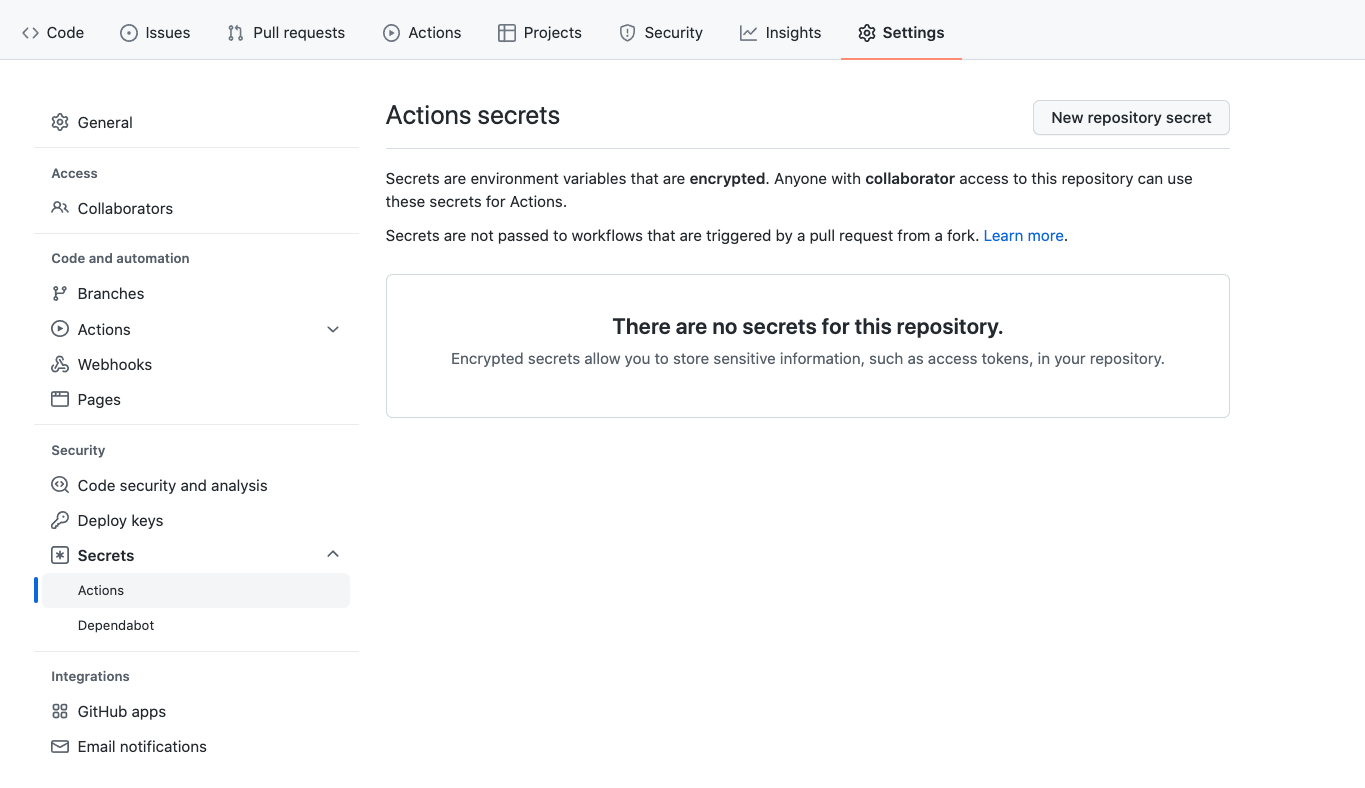Click the General gear icon in sidebar
The image size is (1365, 788).
click(x=60, y=122)
